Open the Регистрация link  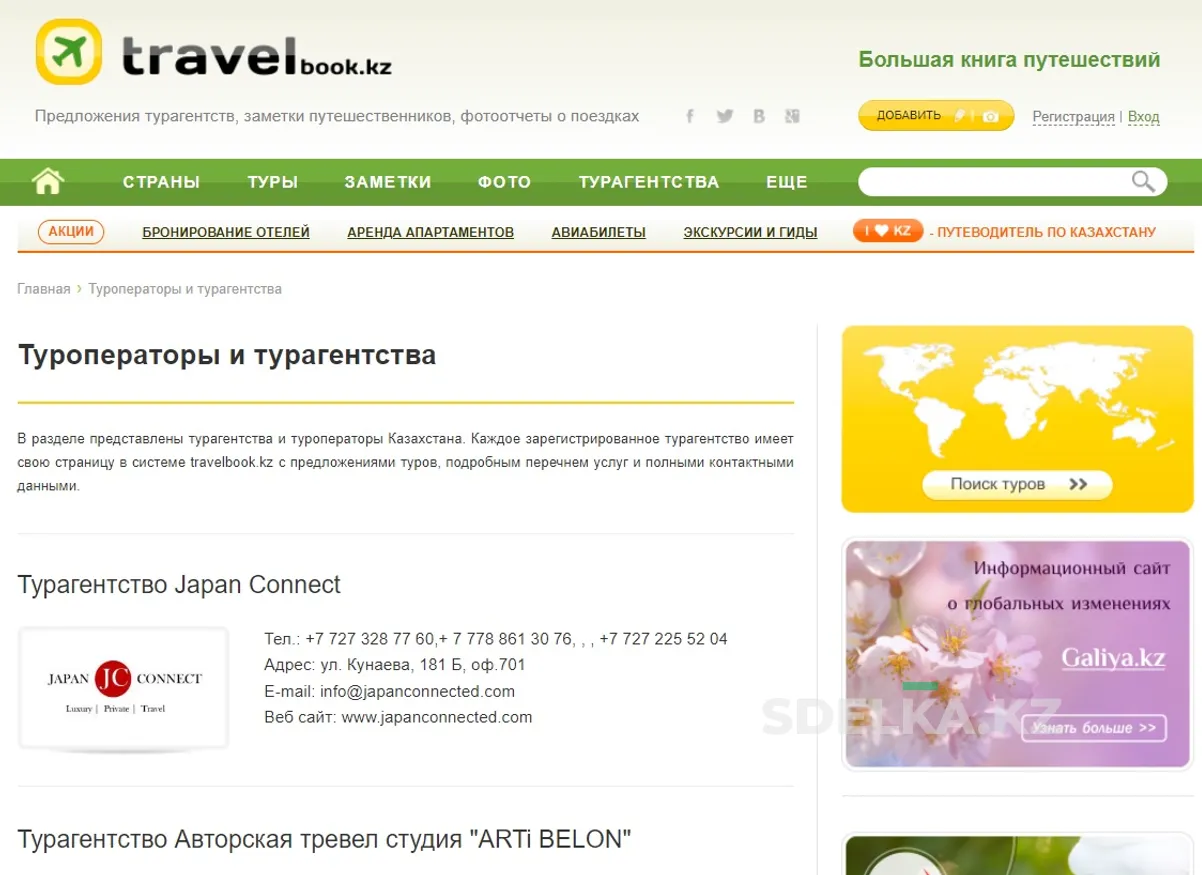pyautogui.click(x=1073, y=117)
